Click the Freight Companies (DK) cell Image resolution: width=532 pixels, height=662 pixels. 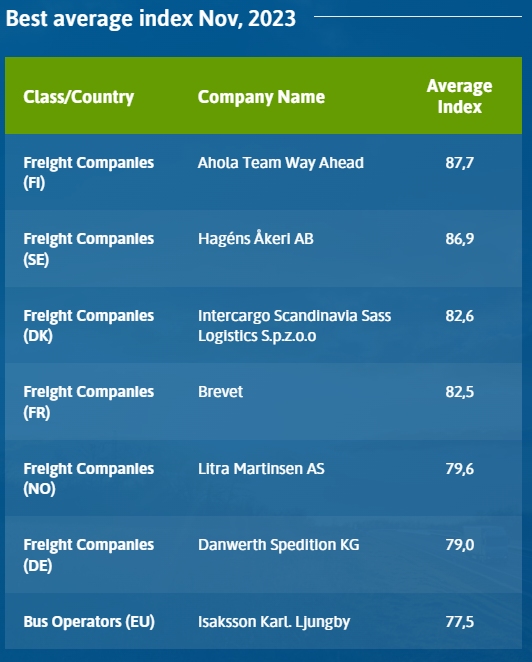click(x=89, y=326)
